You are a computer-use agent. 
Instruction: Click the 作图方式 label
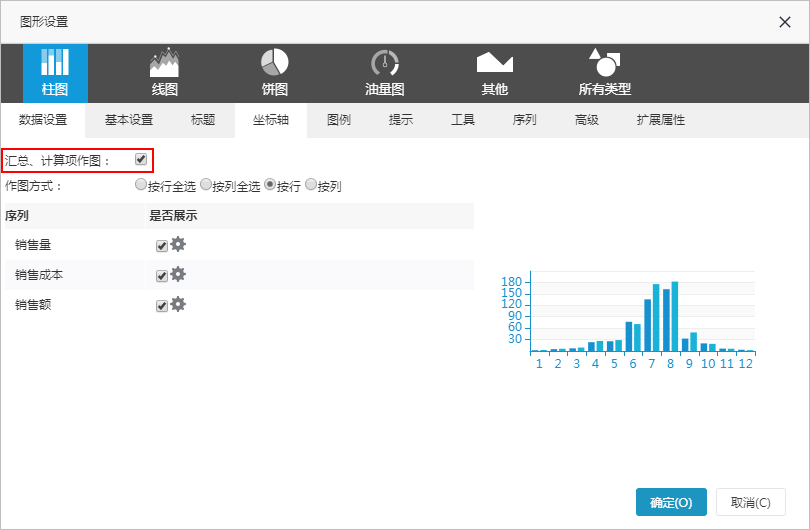34,186
